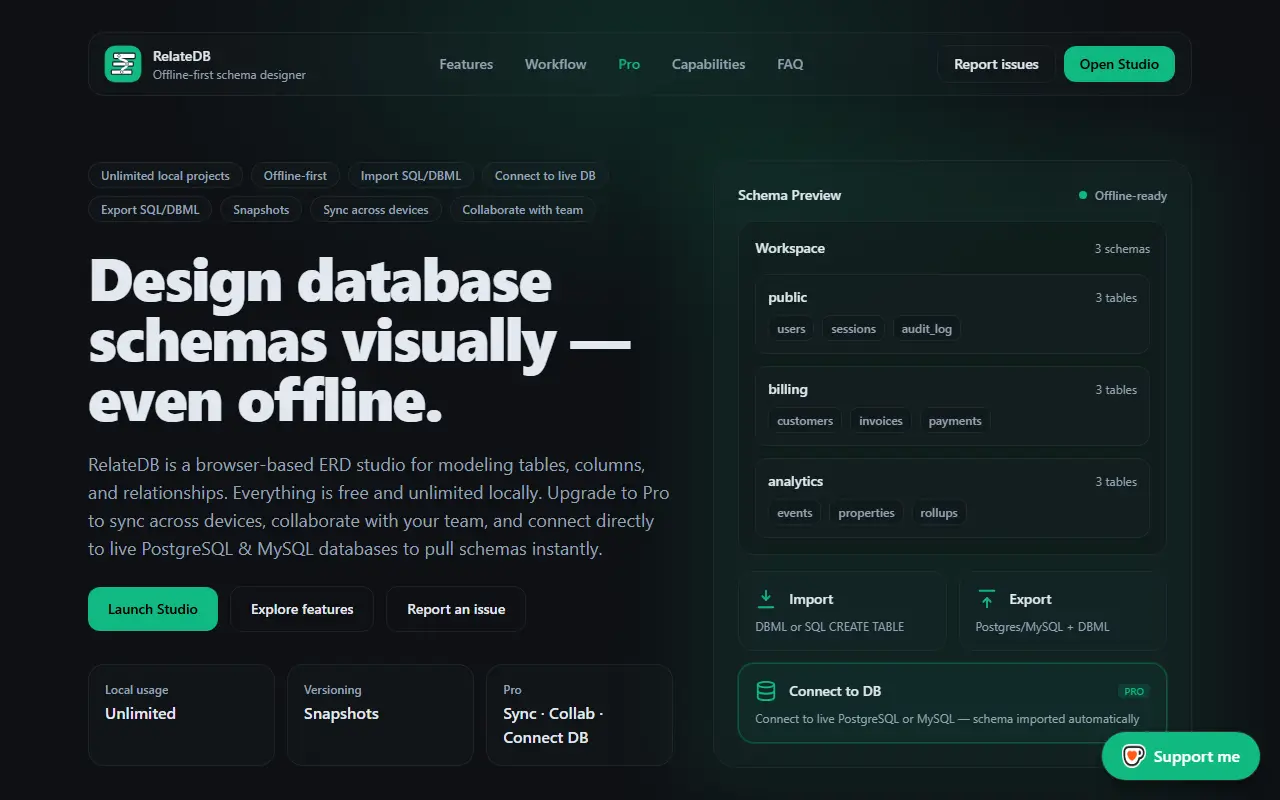Viewport: 1280px width, 800px height.
Task: Click the RelateDB logo icon
Action: point(123,64)
